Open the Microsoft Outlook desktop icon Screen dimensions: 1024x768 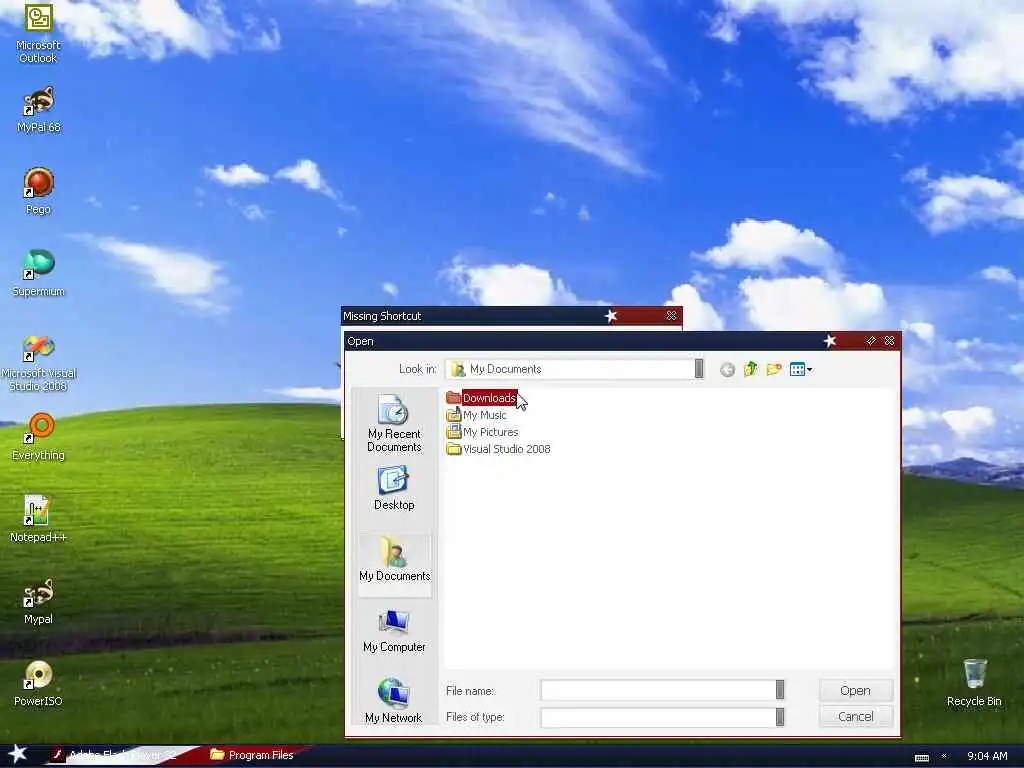(39, 33)
